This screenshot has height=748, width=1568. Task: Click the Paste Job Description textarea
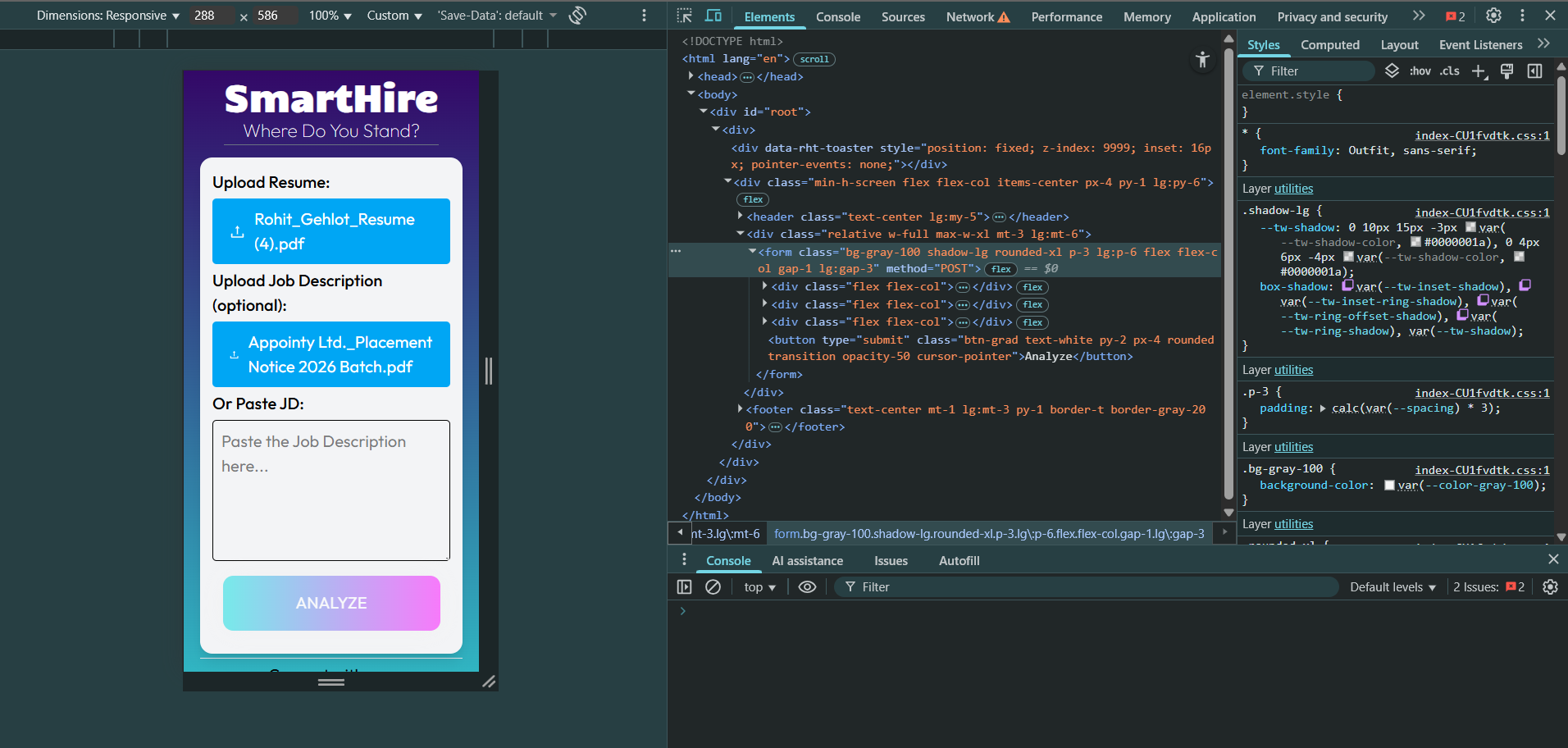[331, 490]
